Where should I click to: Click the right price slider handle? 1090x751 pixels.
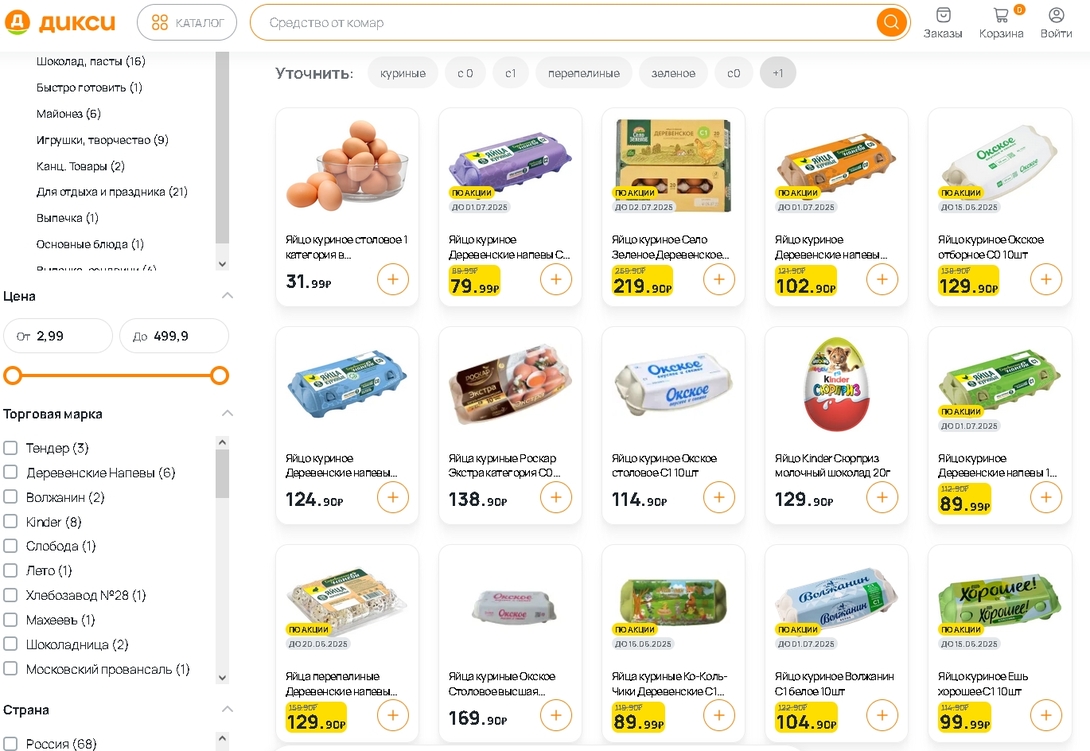click(220, 376)
